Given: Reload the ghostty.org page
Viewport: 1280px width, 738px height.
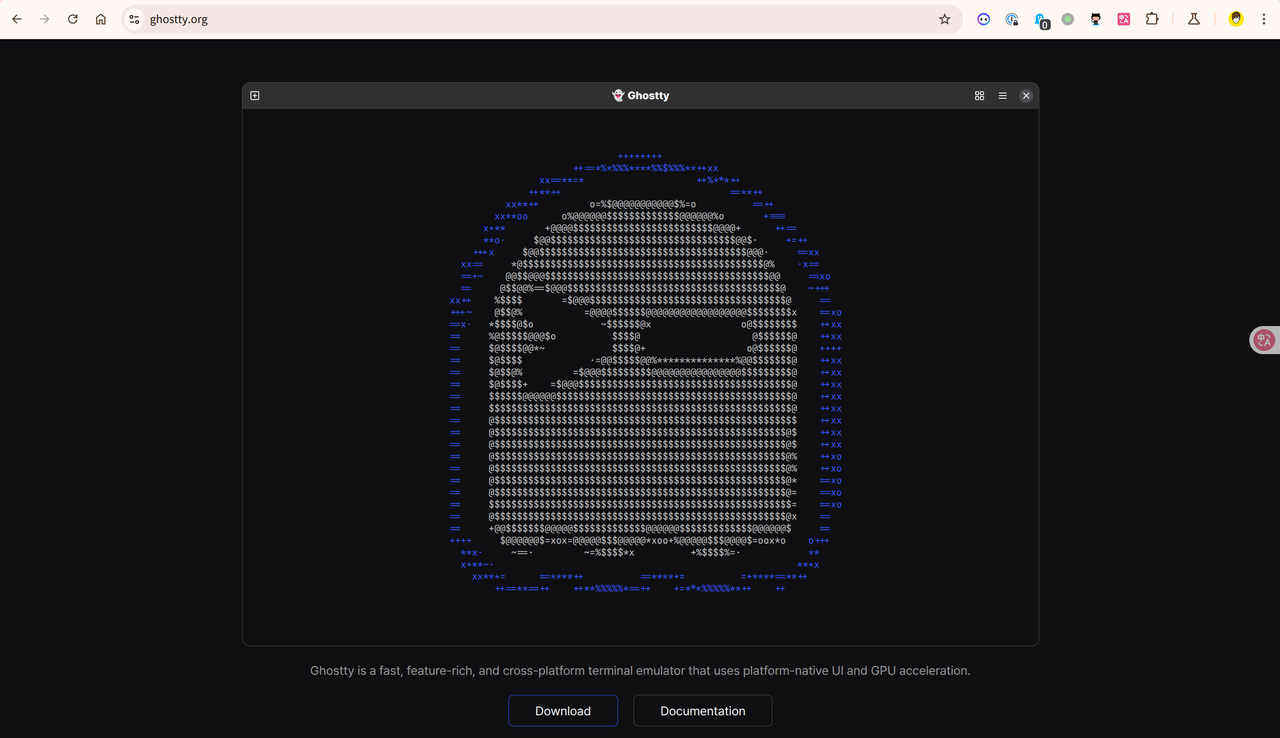Looking at the screenshot, I should [73, 19].
